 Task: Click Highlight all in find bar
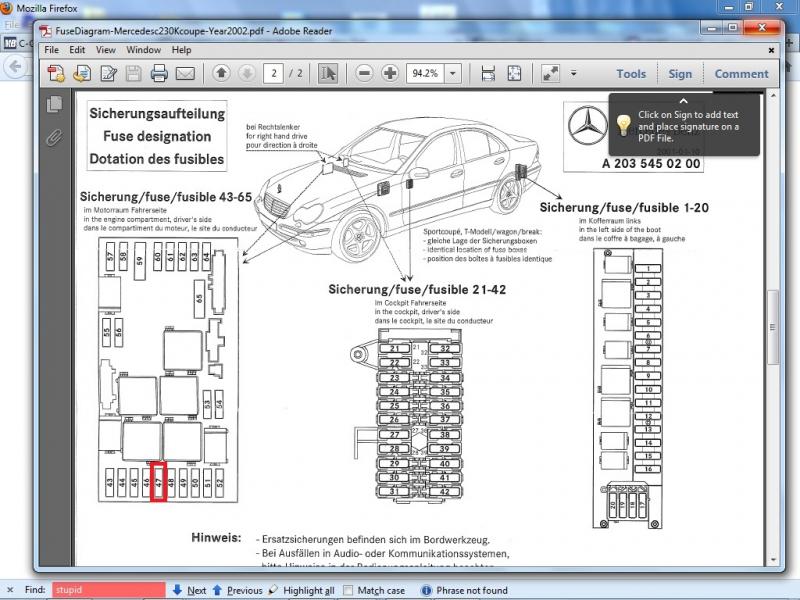pos(302,590)
